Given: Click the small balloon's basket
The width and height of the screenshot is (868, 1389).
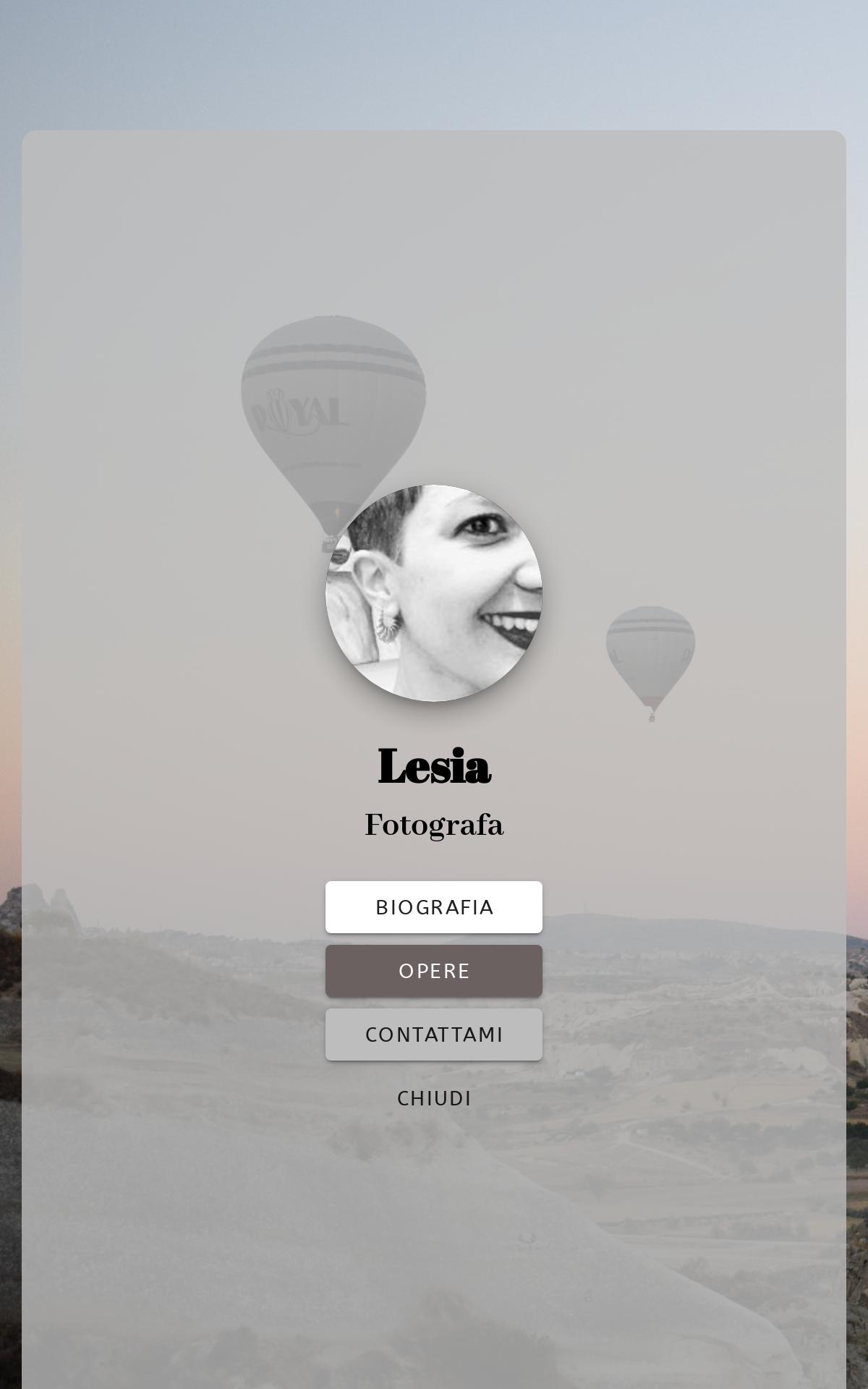Looking at the screenshot, I should 652,717.
